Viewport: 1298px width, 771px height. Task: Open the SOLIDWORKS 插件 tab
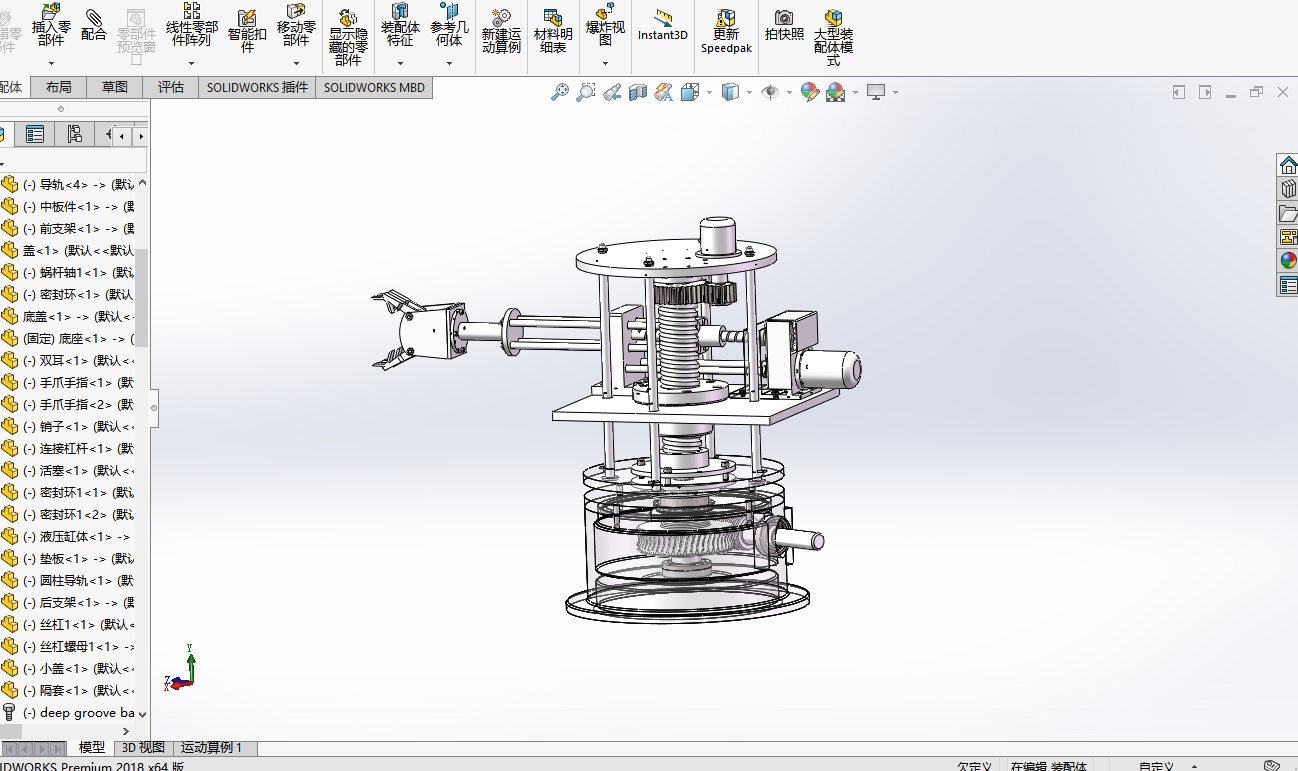(x=258, y=87)
